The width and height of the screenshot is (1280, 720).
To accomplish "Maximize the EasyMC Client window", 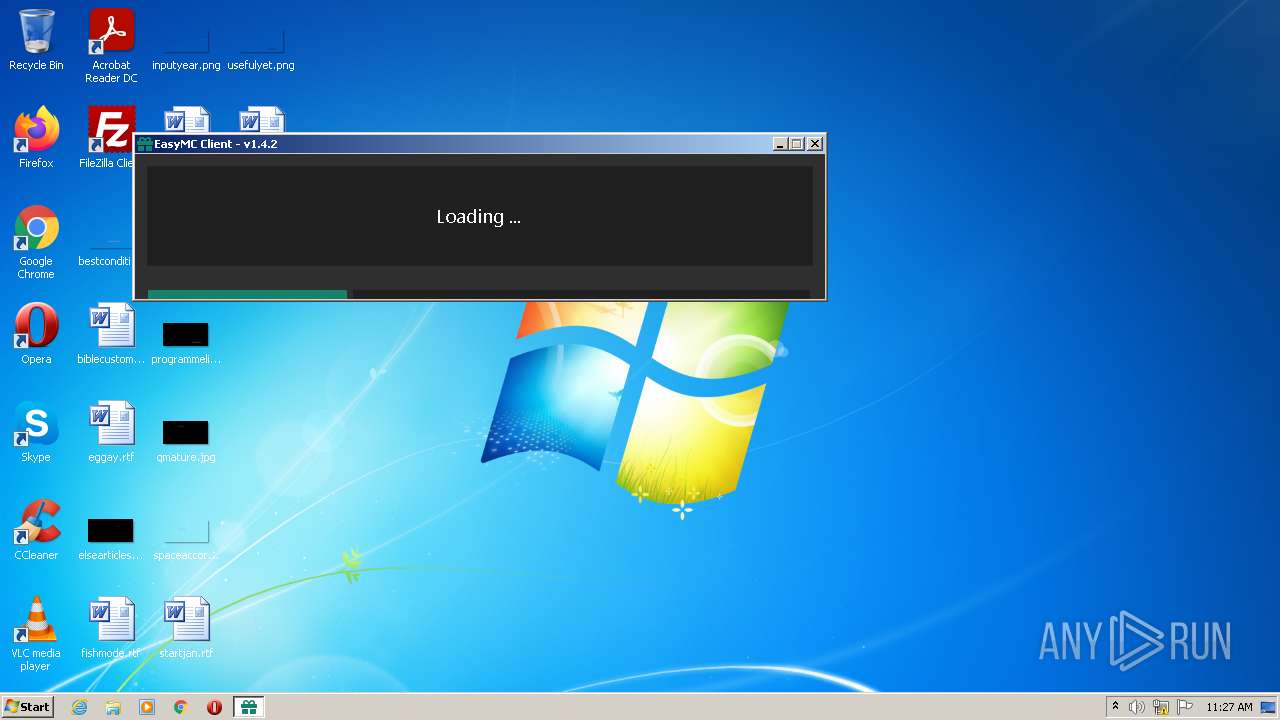I will tap(797, 144).
